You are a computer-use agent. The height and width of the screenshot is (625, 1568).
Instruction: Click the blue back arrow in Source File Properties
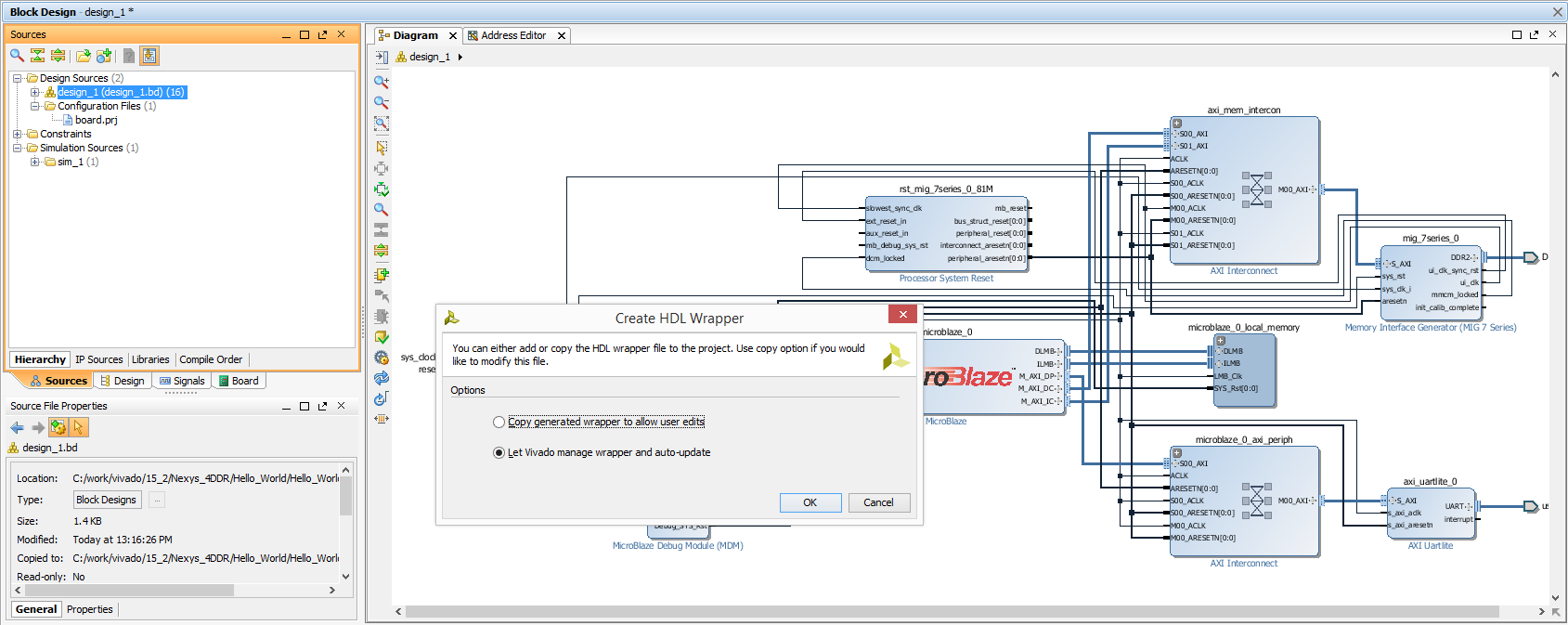click(18, 427)
